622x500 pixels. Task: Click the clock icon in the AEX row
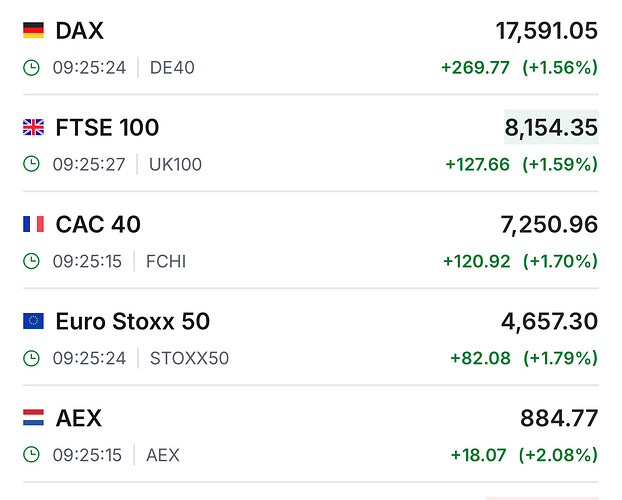point(32,455)
